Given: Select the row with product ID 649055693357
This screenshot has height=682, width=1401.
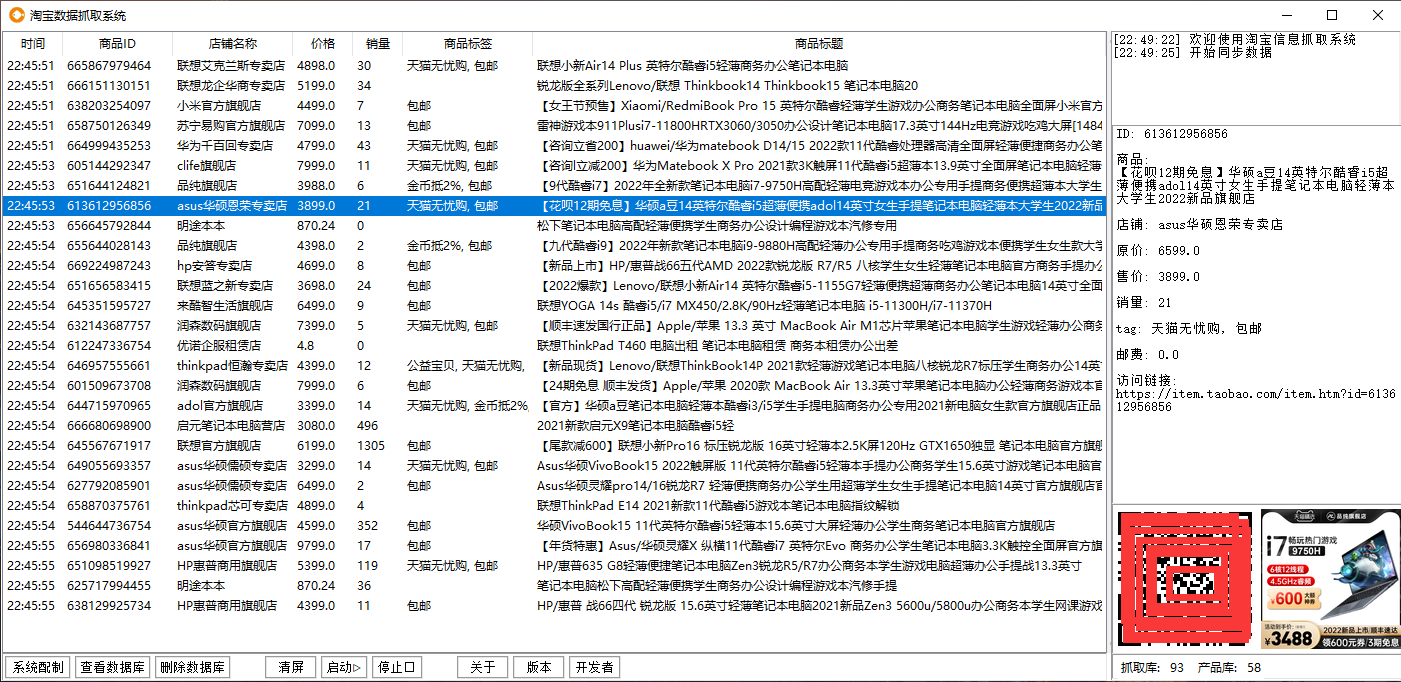Looking at the screenshot, I should pos(553,465).
